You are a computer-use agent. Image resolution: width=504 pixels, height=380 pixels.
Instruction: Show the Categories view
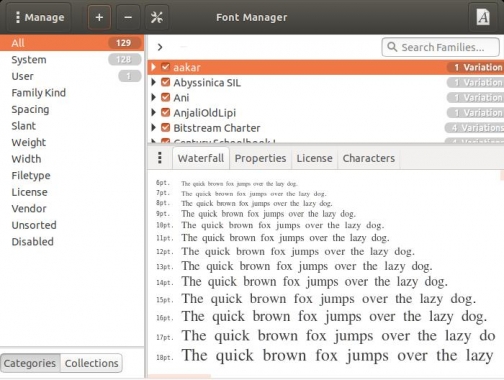(x=30, y=363)
